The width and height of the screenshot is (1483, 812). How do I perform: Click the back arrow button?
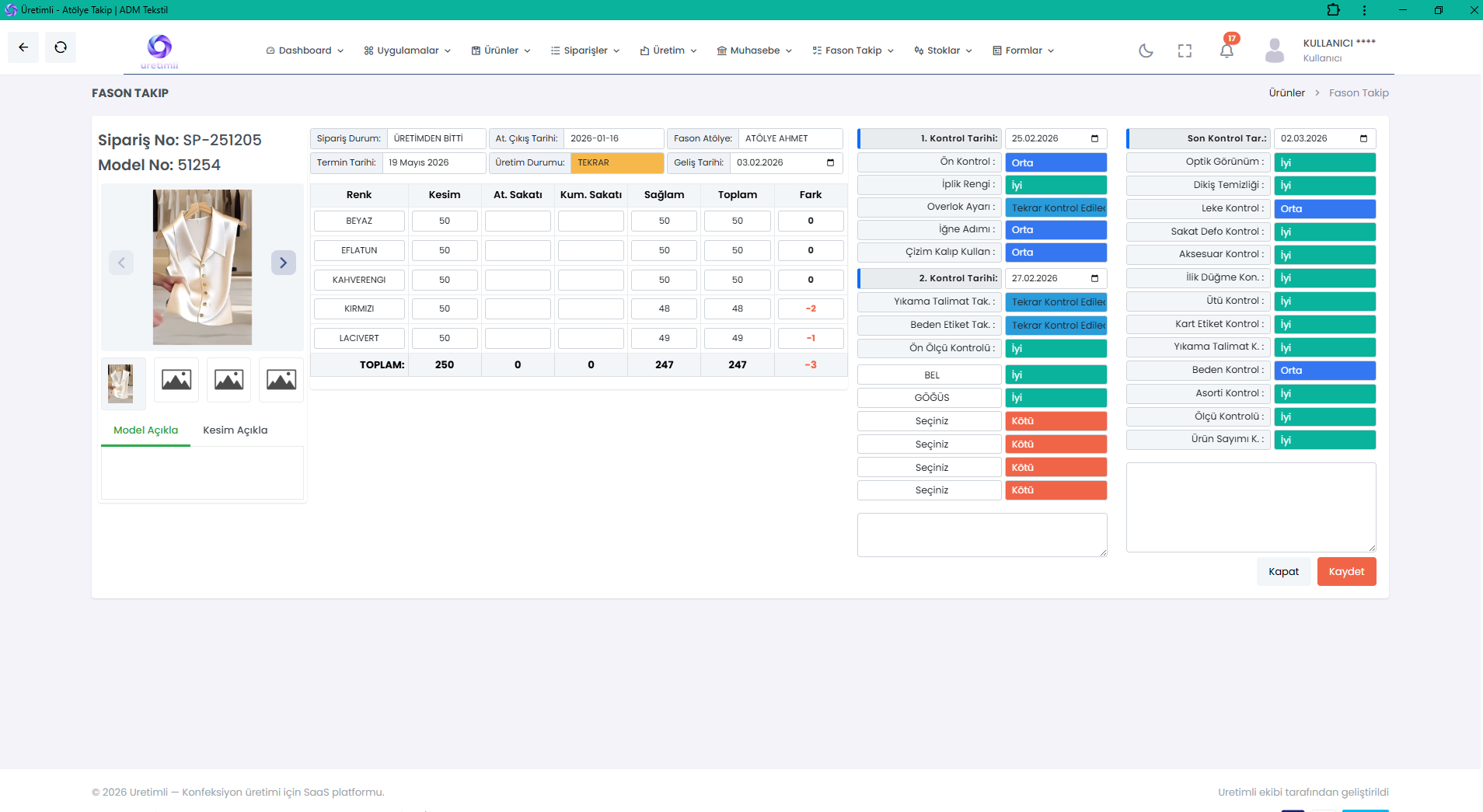[x=23, y=47]
